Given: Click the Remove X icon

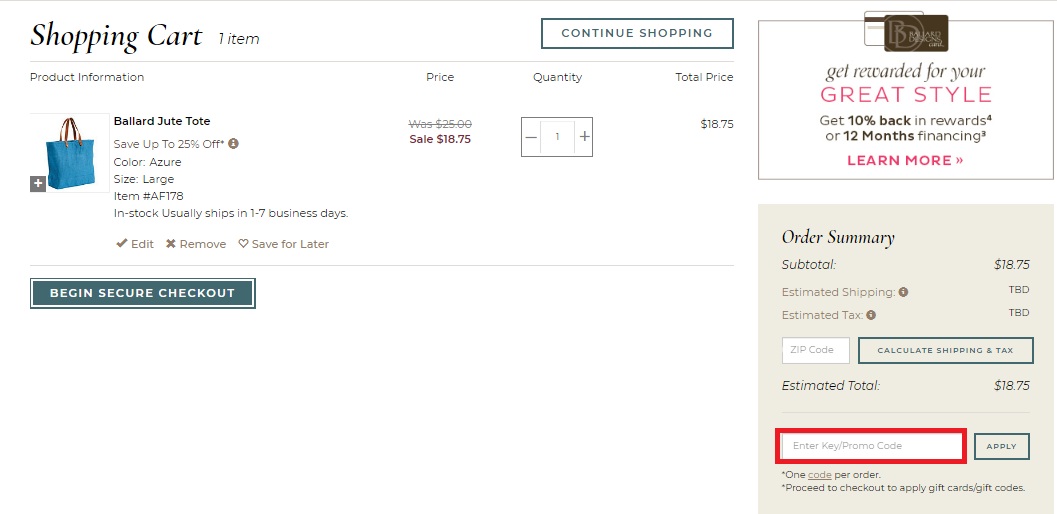Looking at the screenshot, I should coord(171,244).
